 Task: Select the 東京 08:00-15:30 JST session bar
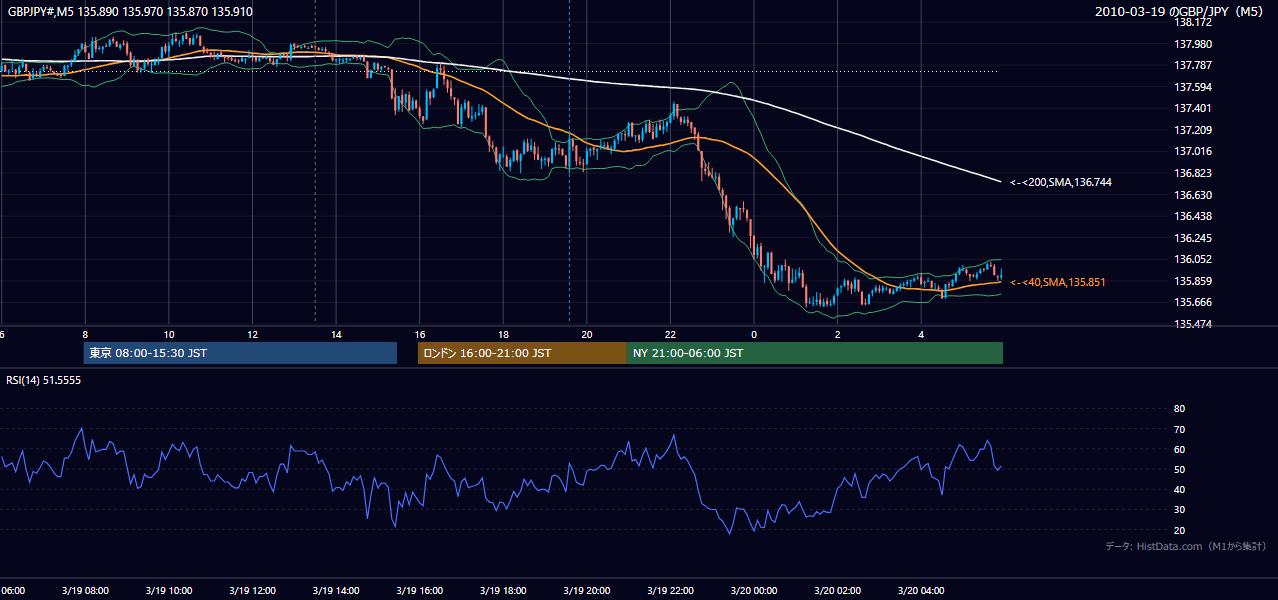point(240,353)
